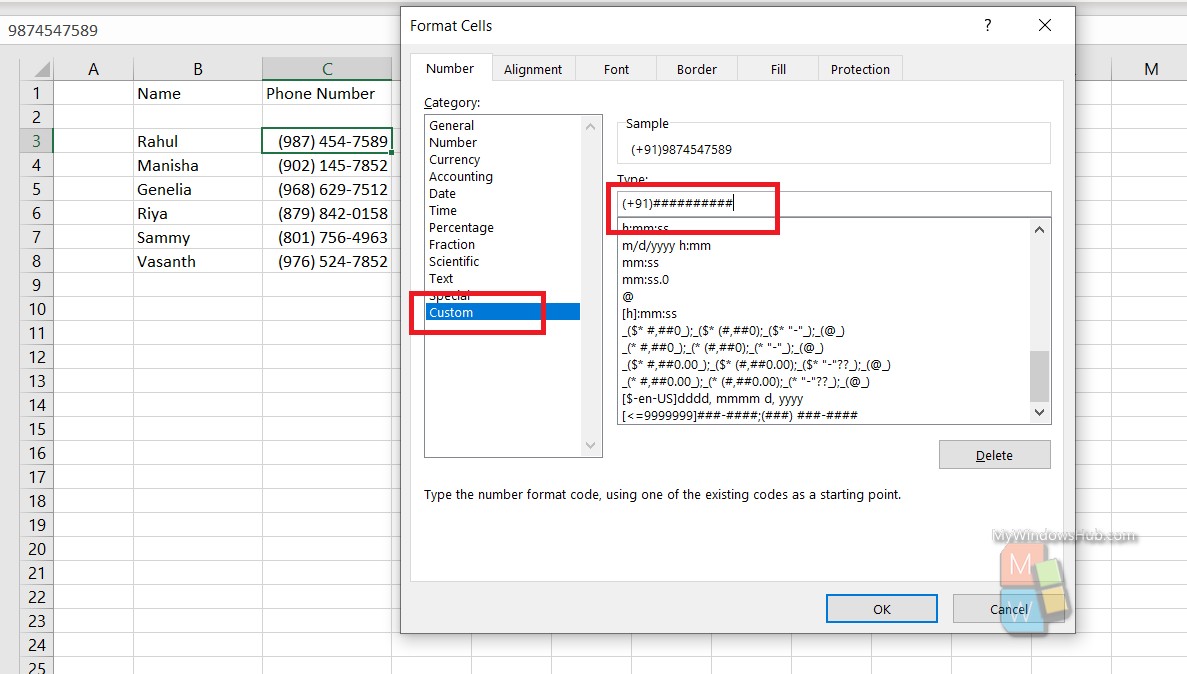Screen dimensions: 1187x674
Task: Select the m/d/yyyy h:mm format code
Action: (666, 245)
